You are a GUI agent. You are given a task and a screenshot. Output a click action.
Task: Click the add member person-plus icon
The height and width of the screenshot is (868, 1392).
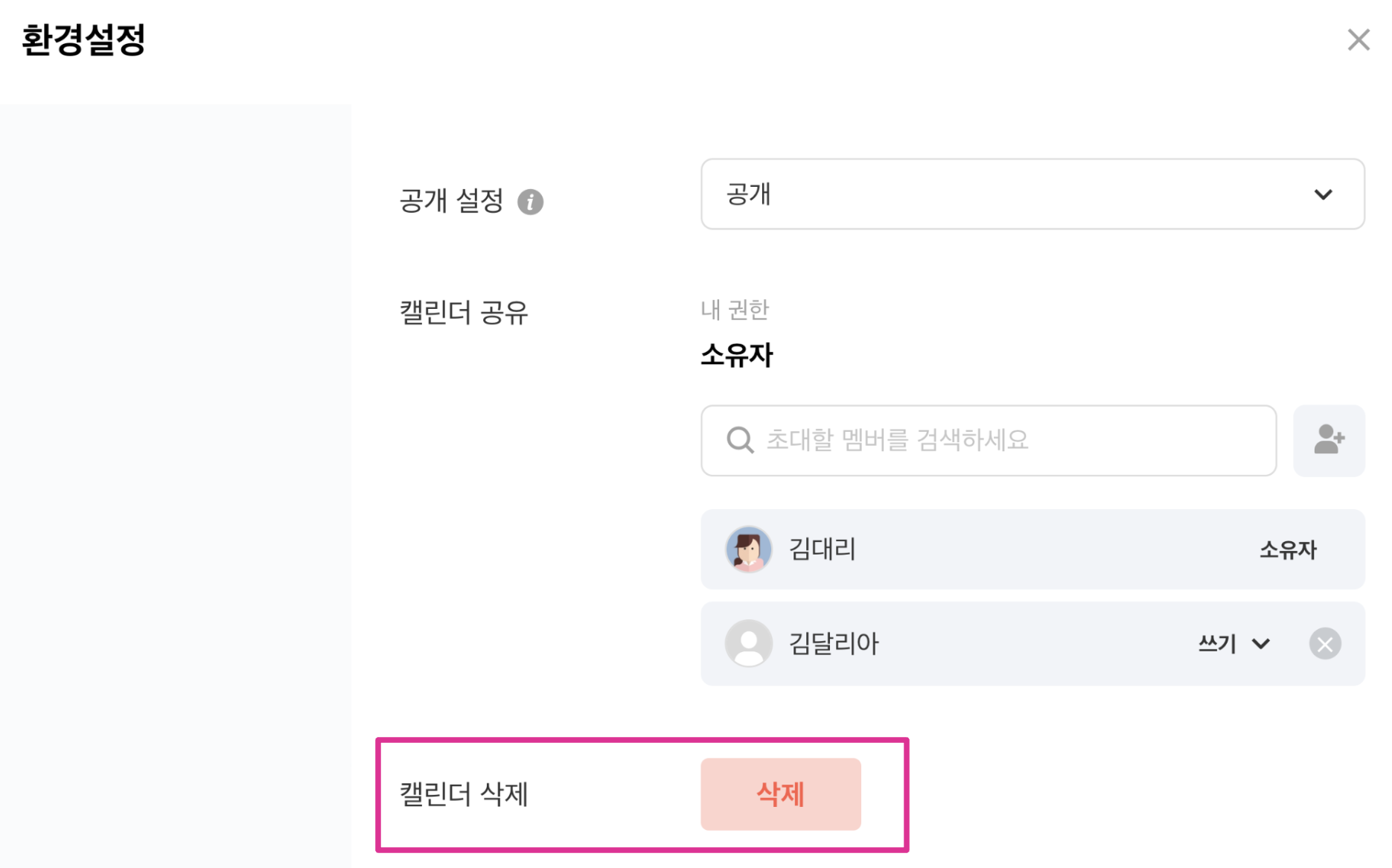point(1328,440)
